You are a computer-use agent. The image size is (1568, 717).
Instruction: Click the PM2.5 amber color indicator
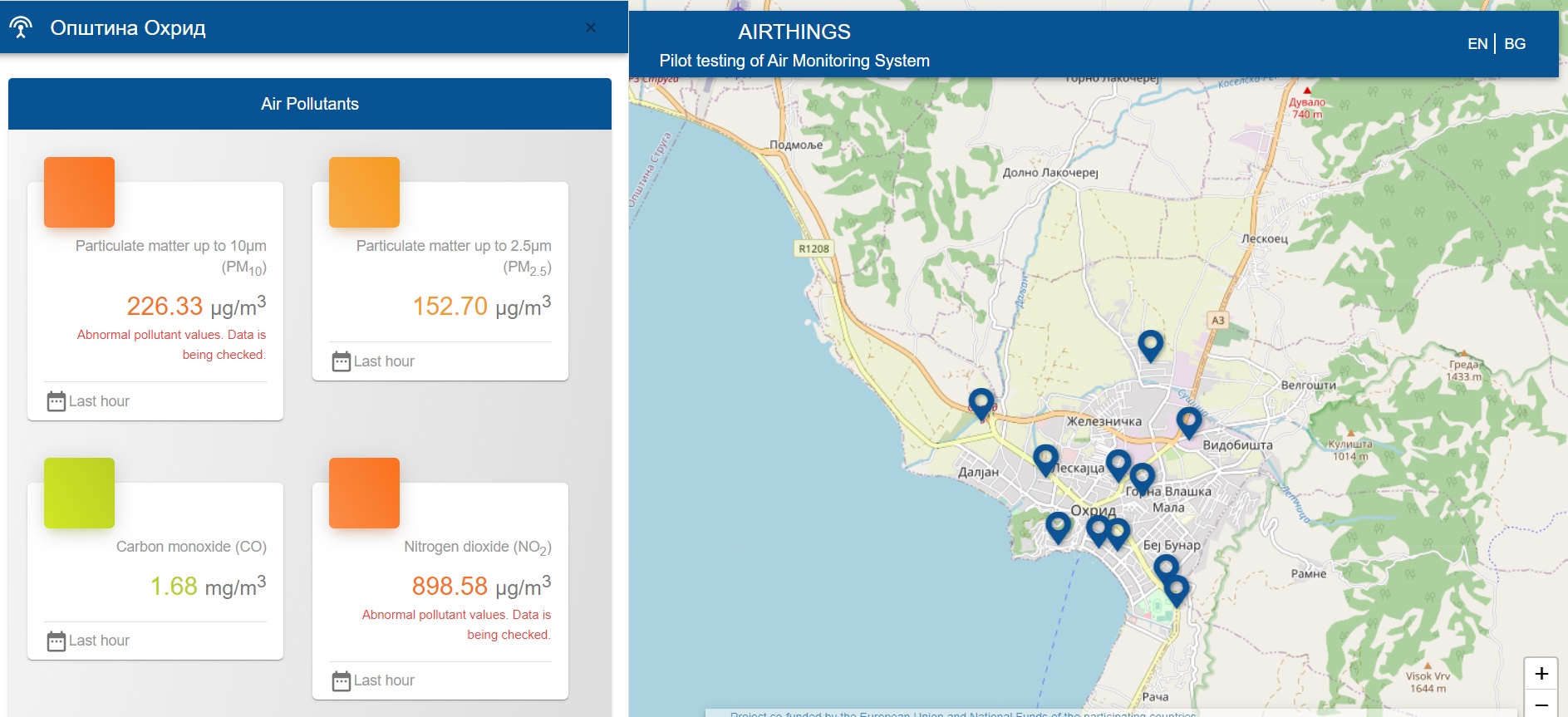[364, 192]
